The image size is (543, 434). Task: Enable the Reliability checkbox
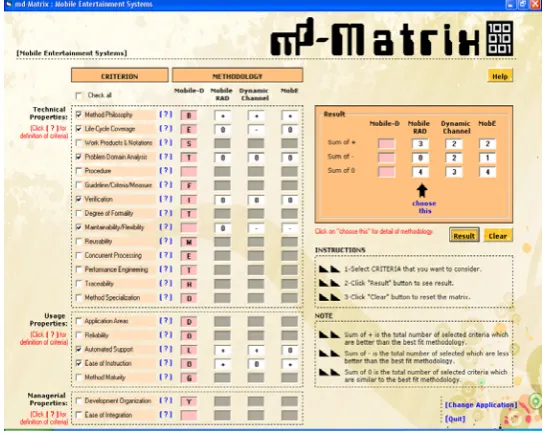[x=79, y=335]
